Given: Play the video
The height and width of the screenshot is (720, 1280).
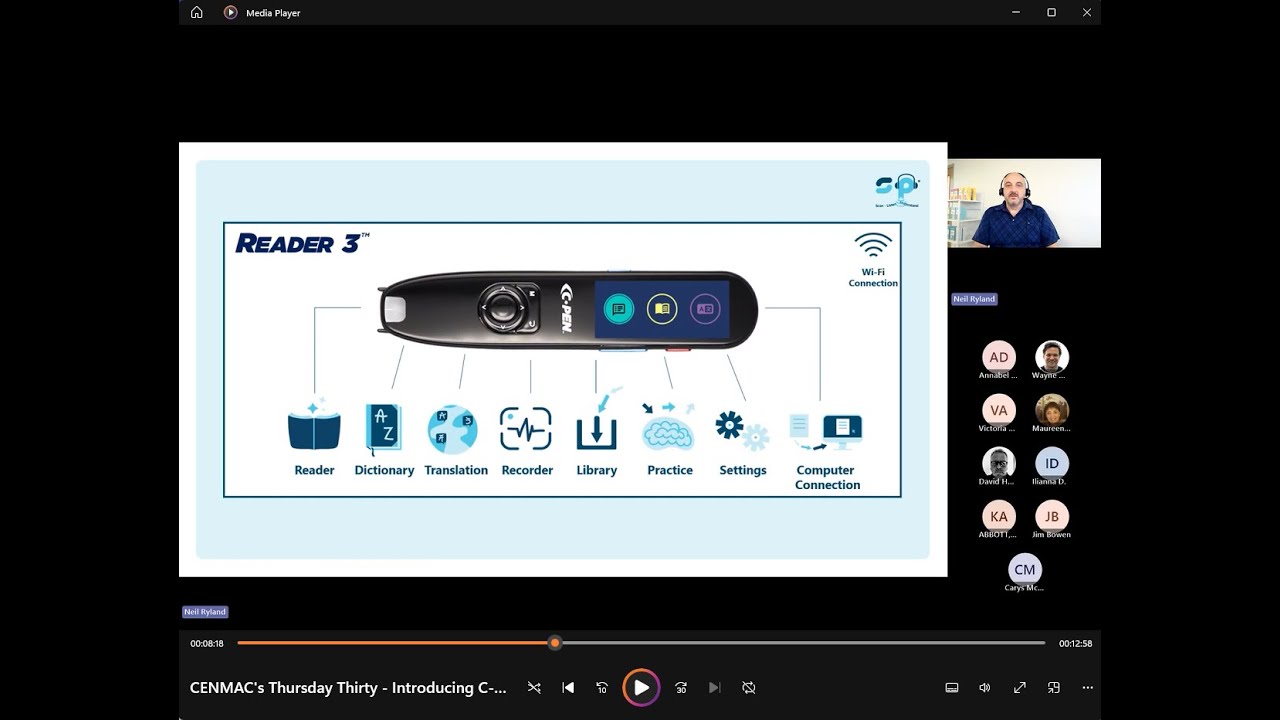Looking at the screenshot, I should click(641, 688).
